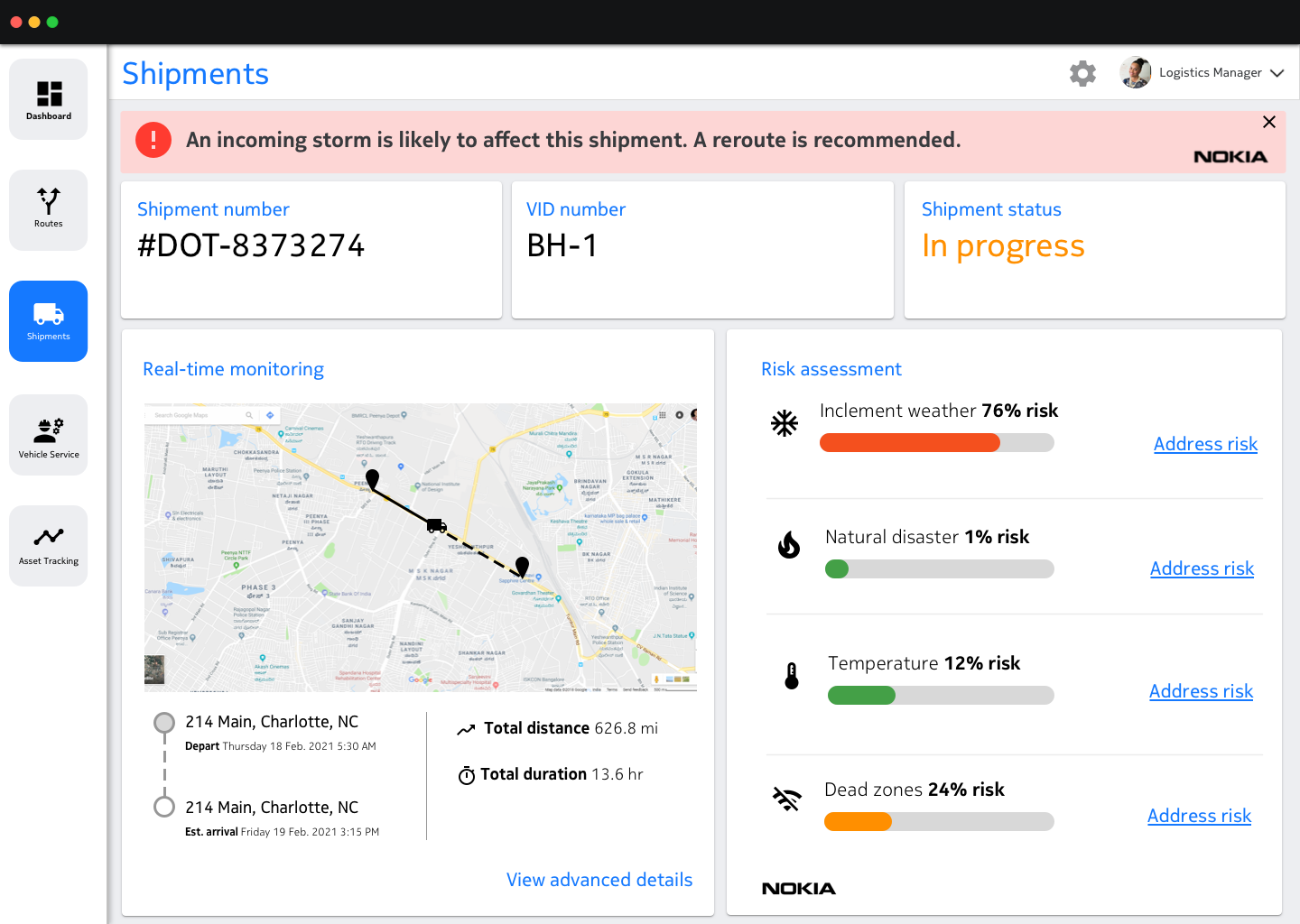Click the map satellite view thumbnail
This screenshot has width=1300, height=924.
click(154, 670)
